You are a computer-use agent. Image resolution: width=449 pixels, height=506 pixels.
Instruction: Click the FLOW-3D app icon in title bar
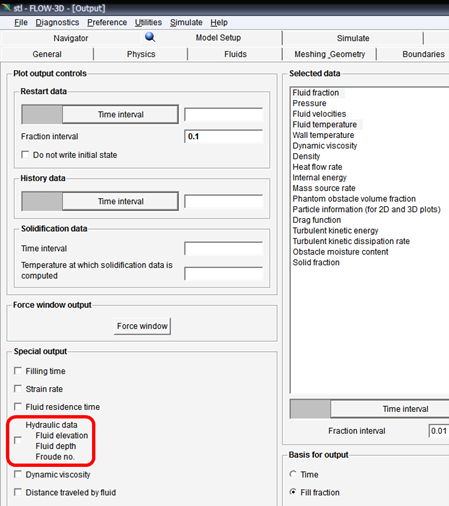[6, 7]
